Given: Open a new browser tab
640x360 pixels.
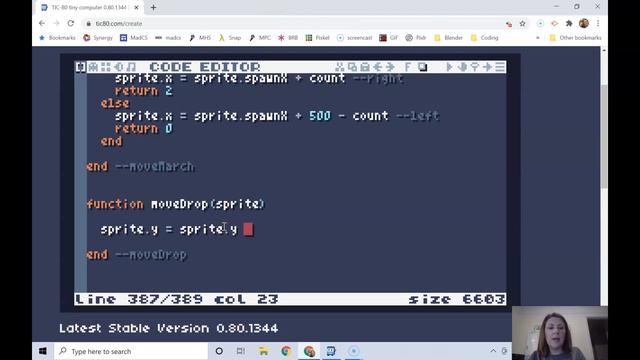Looking at the screenshot, I should click(x=153, y=7).
